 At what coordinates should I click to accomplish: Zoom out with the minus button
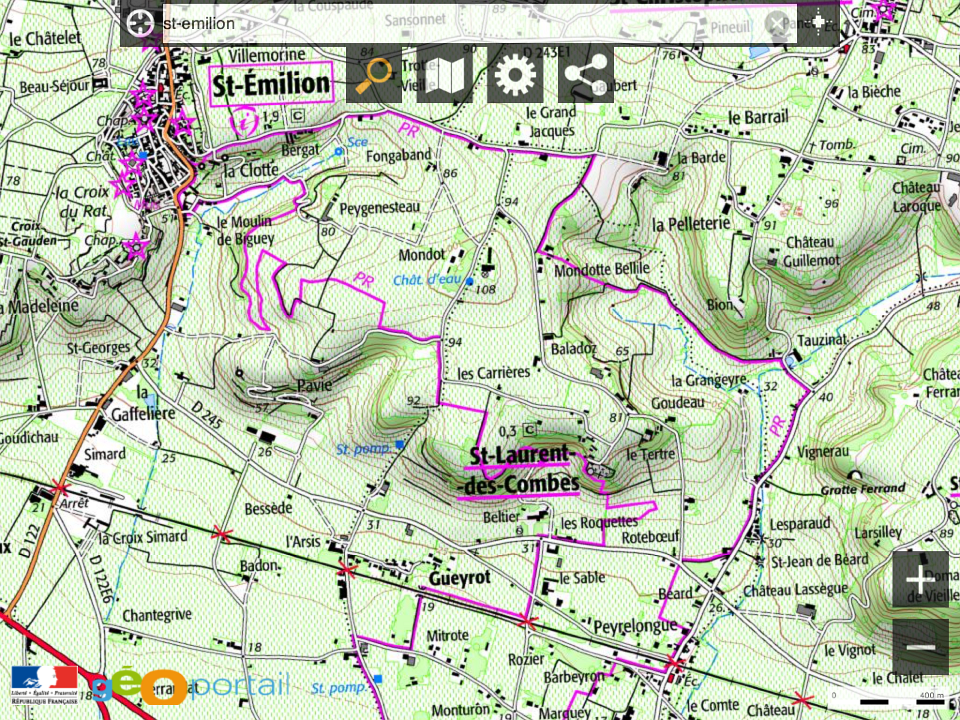point(920,648)
